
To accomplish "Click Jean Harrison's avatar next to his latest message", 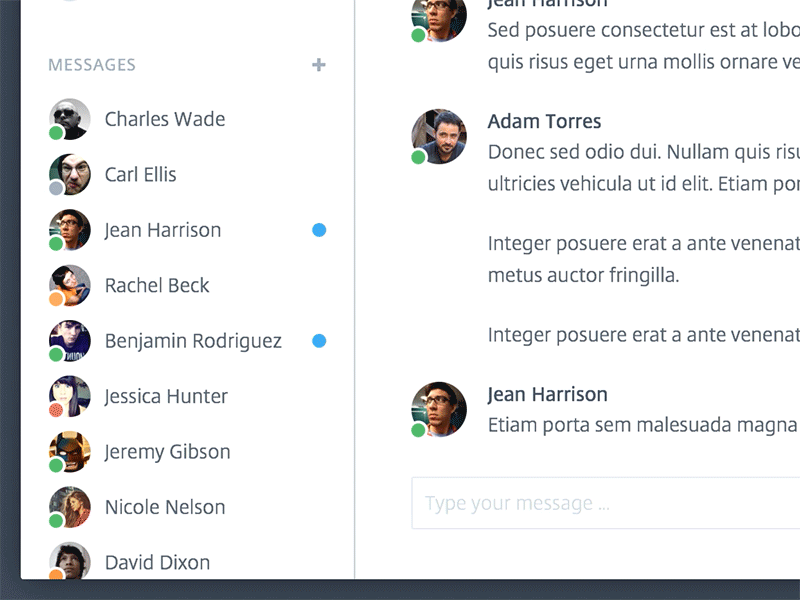I will point(439,409).
